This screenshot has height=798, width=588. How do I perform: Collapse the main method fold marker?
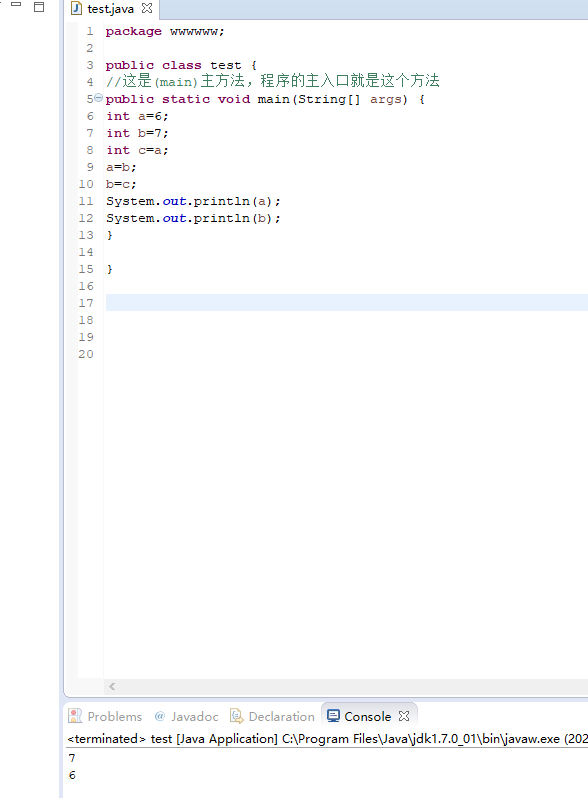coord(98,98)
